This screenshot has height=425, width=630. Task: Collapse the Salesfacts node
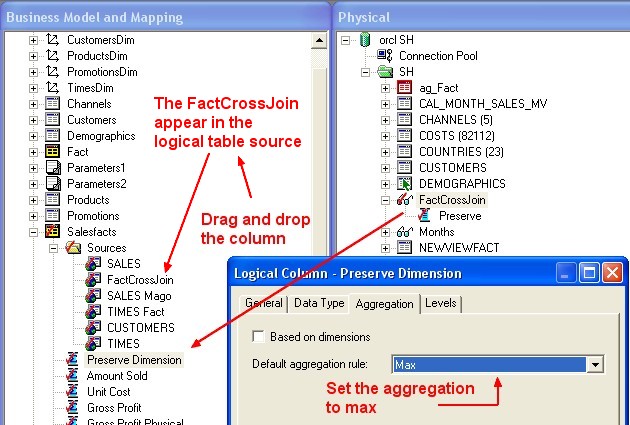coord(33,232)
